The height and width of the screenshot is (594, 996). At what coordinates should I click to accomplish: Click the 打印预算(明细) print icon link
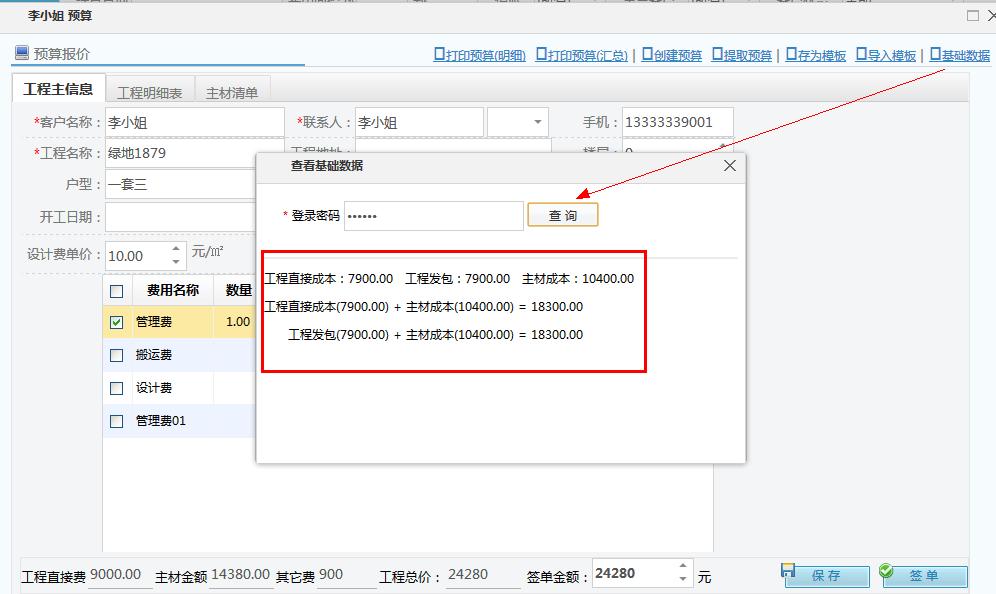point(480,56)
